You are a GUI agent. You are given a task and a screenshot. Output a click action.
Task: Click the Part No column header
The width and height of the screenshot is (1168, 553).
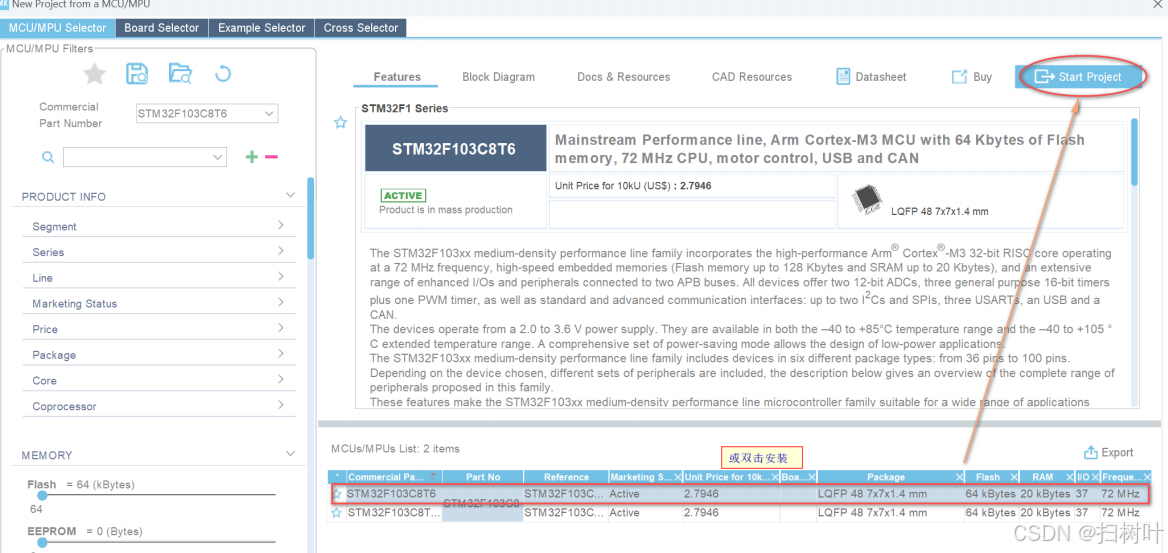(x=483, y=477)
